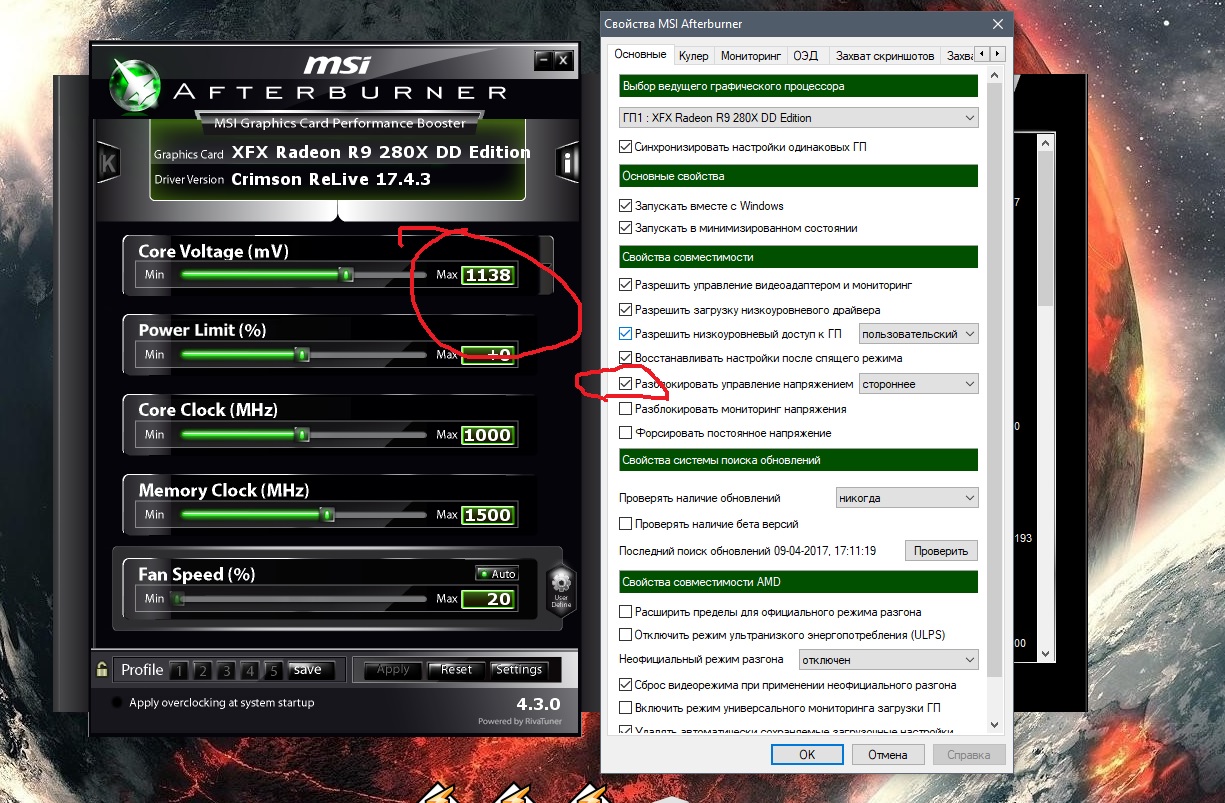Viewport: 1225px width, 803px height.
Task: Check Отключить режим ультранизкого энергопотребления (ULPS)
Action: click(626, 635)
